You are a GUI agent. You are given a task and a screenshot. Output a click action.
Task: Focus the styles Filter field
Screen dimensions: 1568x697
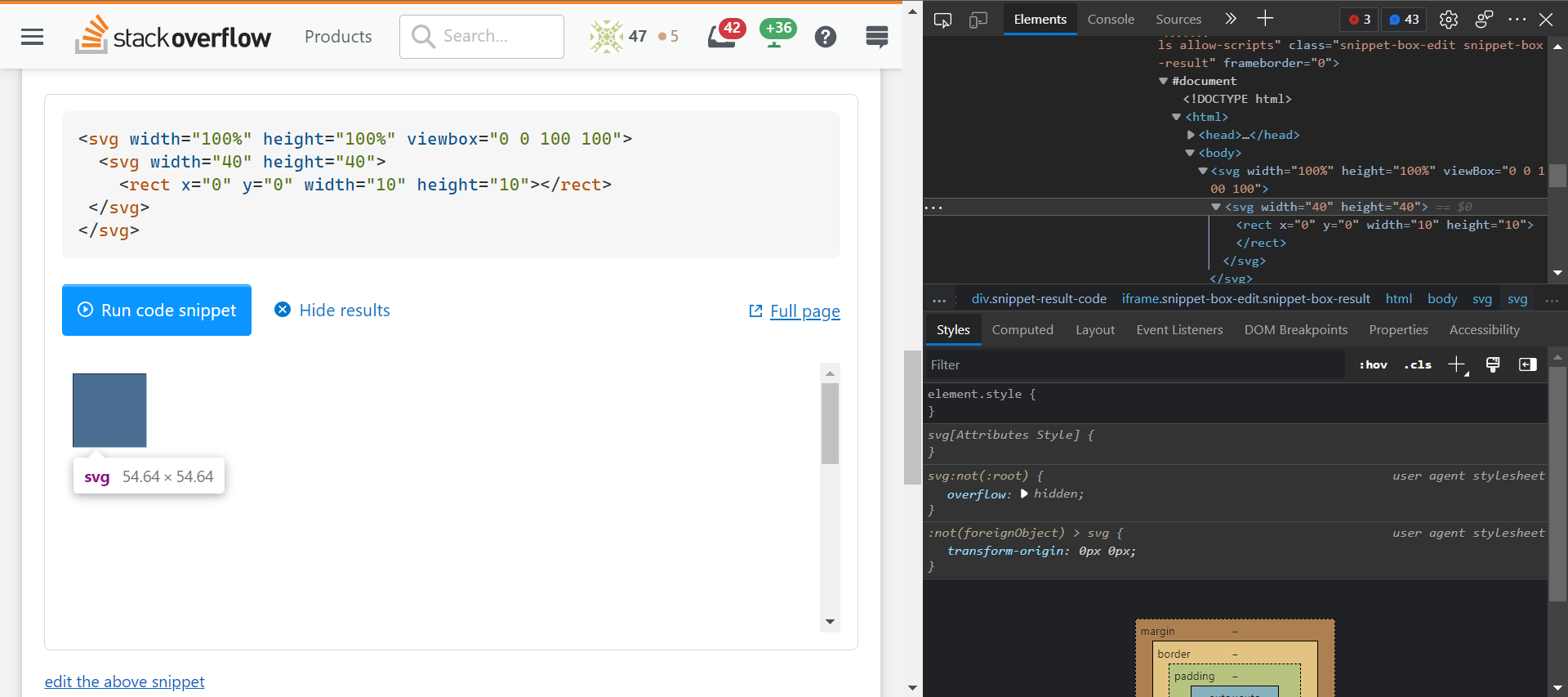(1135, 364)
